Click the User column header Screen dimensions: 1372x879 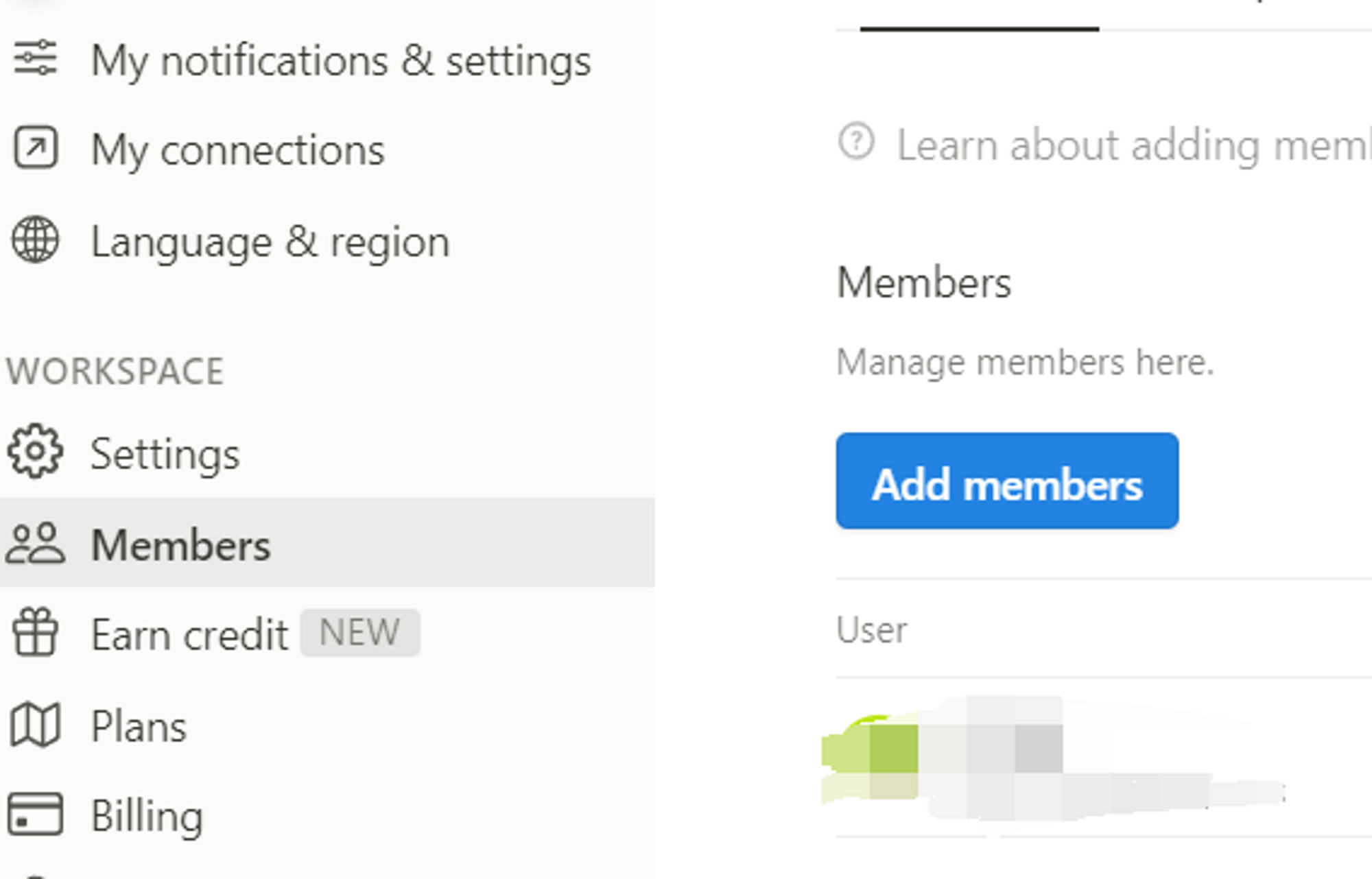[x=871, y=629]
